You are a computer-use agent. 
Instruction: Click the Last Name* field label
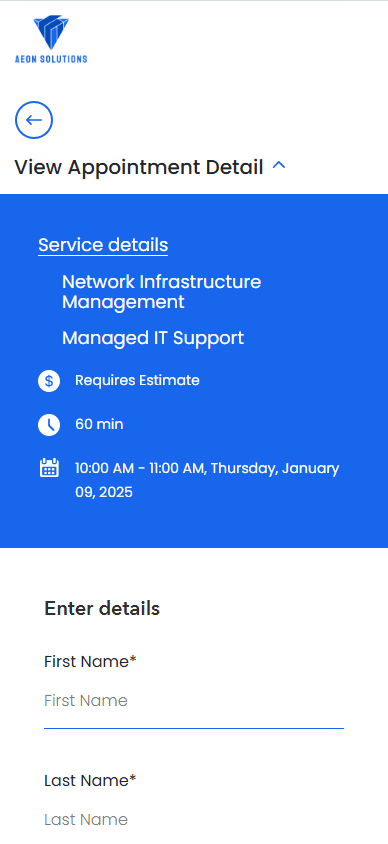90,780
